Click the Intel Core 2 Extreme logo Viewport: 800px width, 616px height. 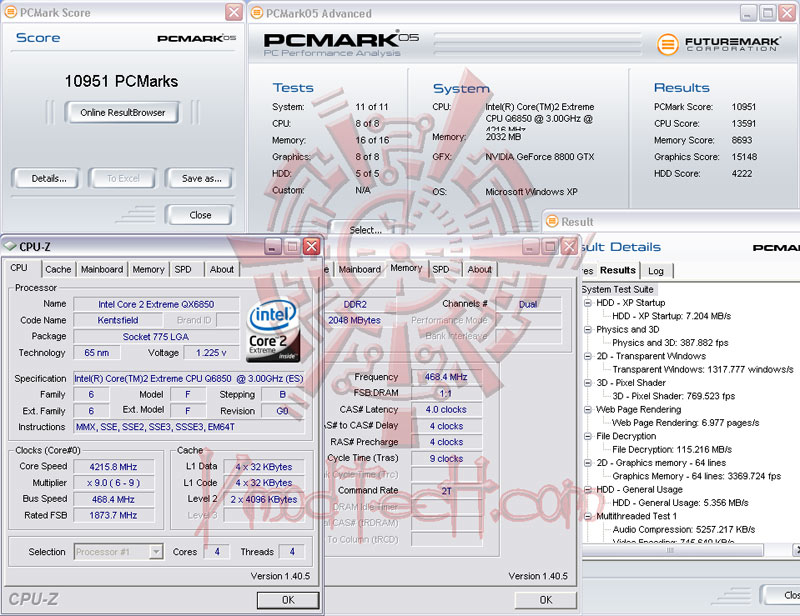click(x=273, y=330)
